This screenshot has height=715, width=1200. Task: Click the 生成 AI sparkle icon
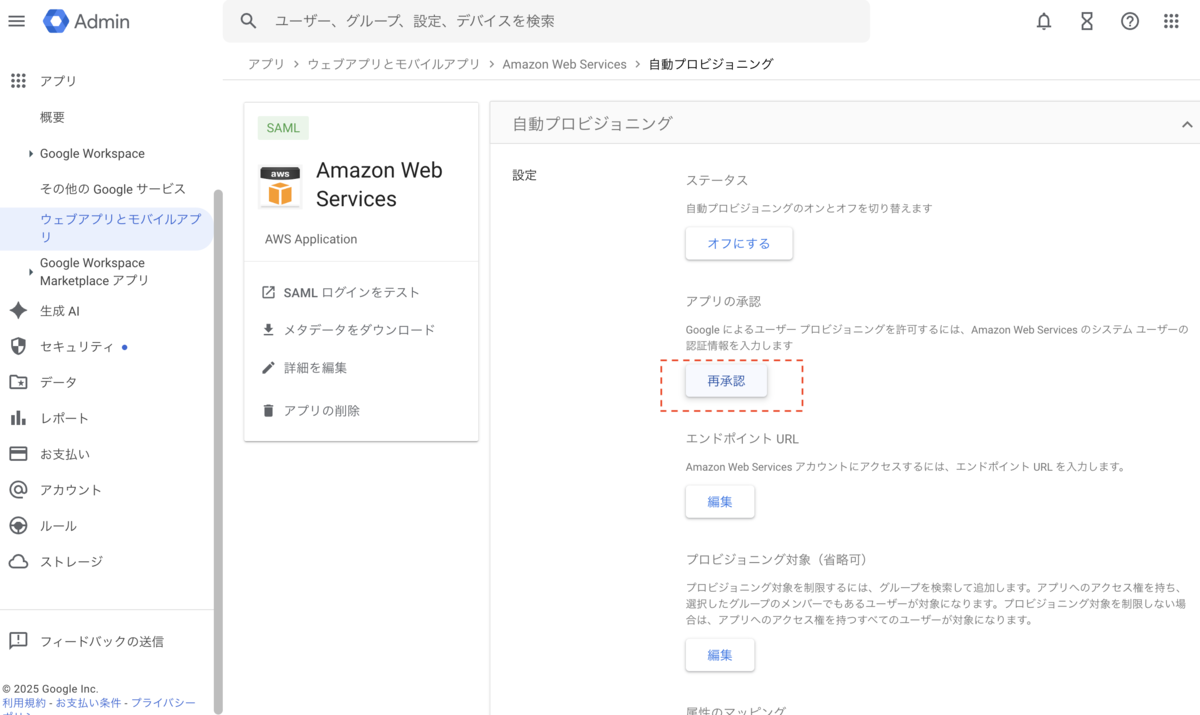click(x=18, y=311)
